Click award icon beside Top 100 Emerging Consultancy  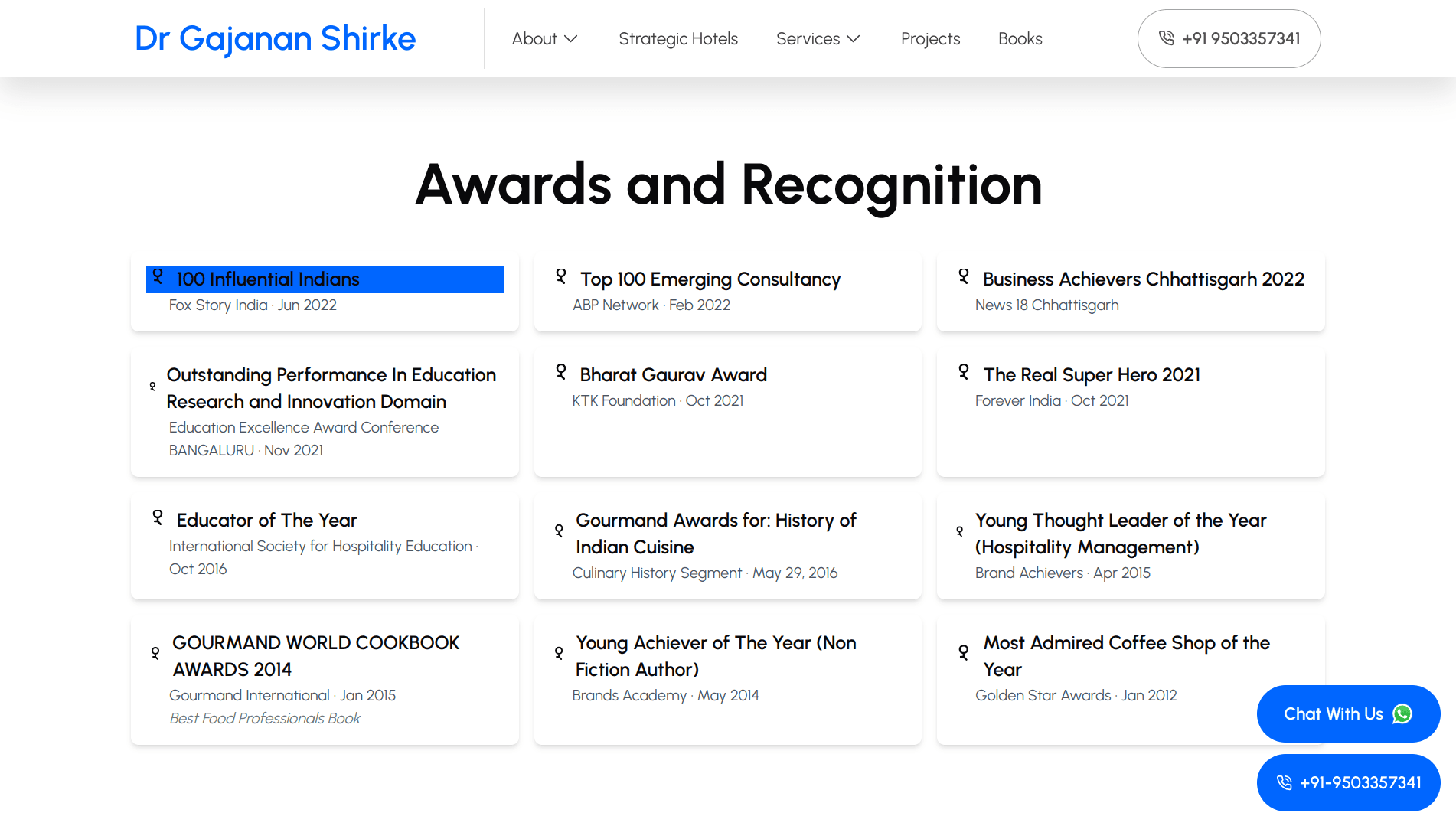click(x=561, y=276)
